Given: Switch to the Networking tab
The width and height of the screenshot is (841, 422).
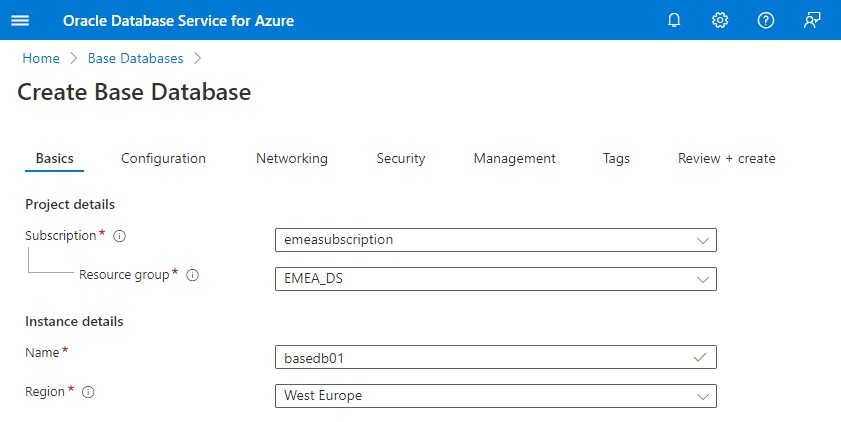Looking at the screenshot, I should coord(291,158).
